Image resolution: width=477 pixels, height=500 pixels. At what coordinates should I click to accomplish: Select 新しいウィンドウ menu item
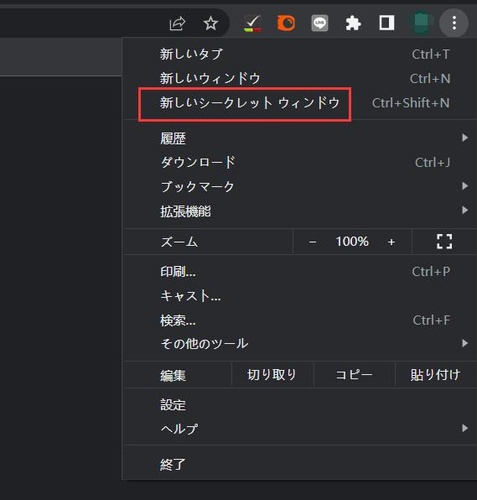tap(300, 79)
